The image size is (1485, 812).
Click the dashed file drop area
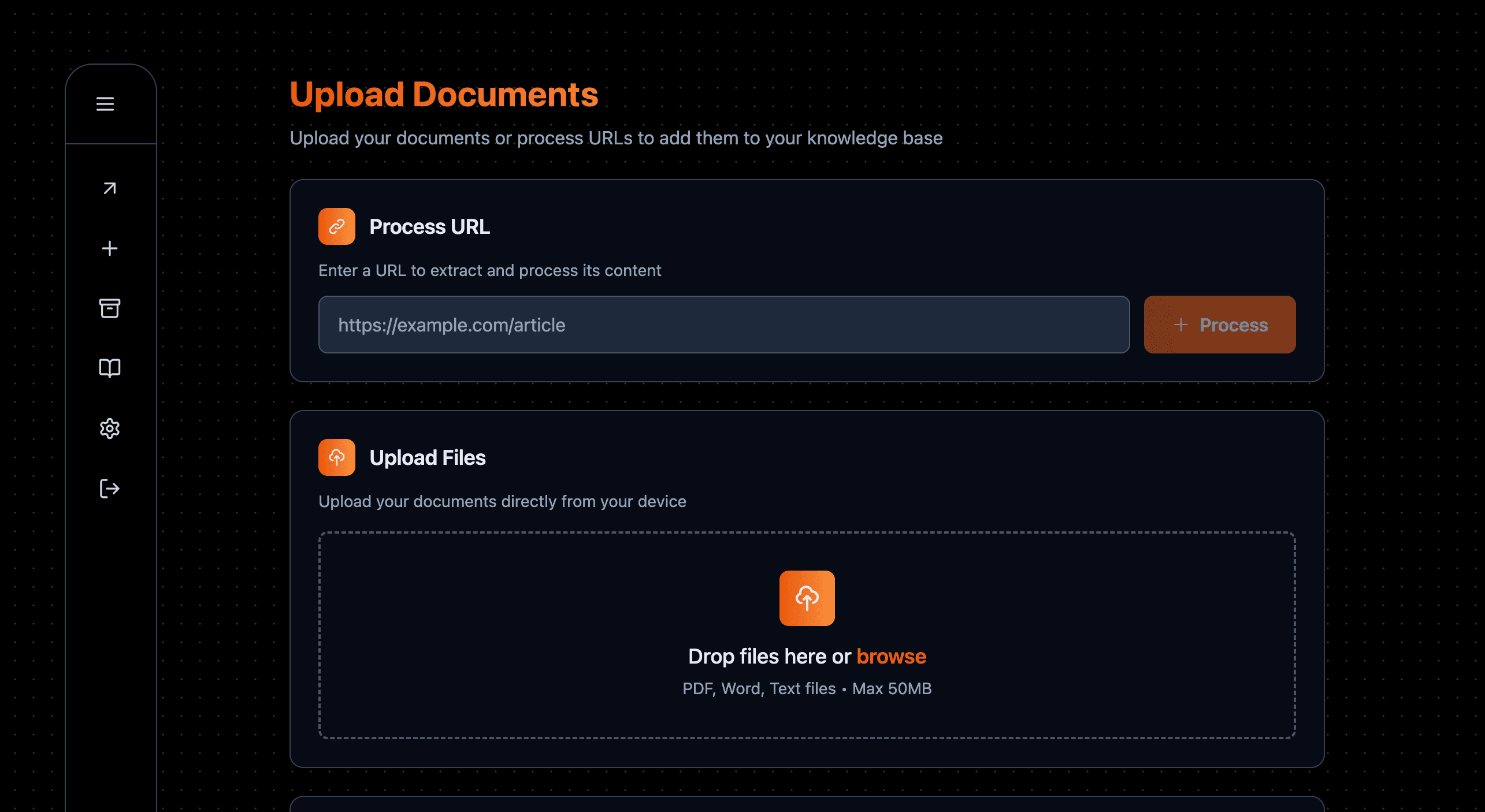coord(520,635)
